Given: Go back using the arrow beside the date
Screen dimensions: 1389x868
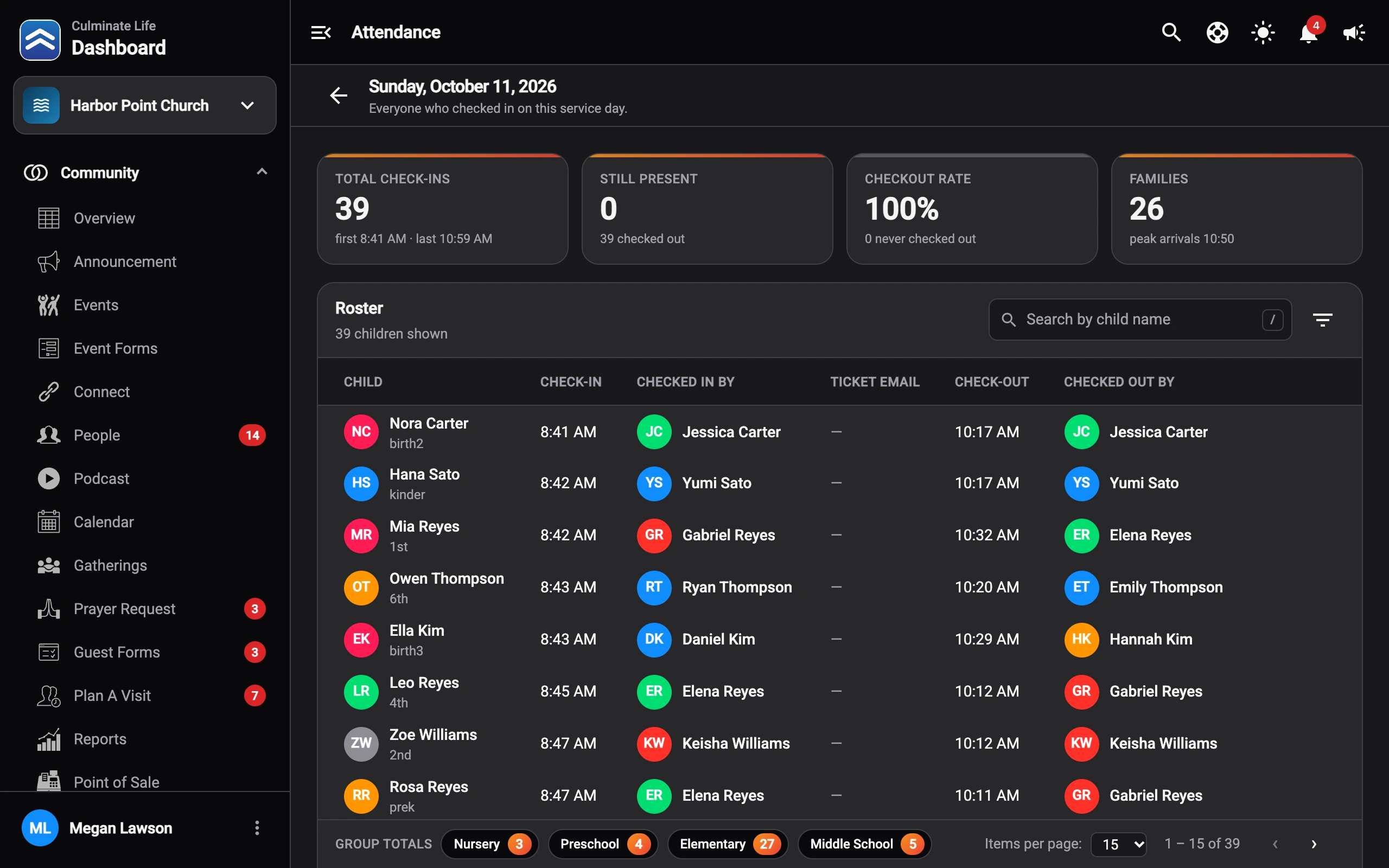Looking at the screenshot, I should click(x=339, y=95).
